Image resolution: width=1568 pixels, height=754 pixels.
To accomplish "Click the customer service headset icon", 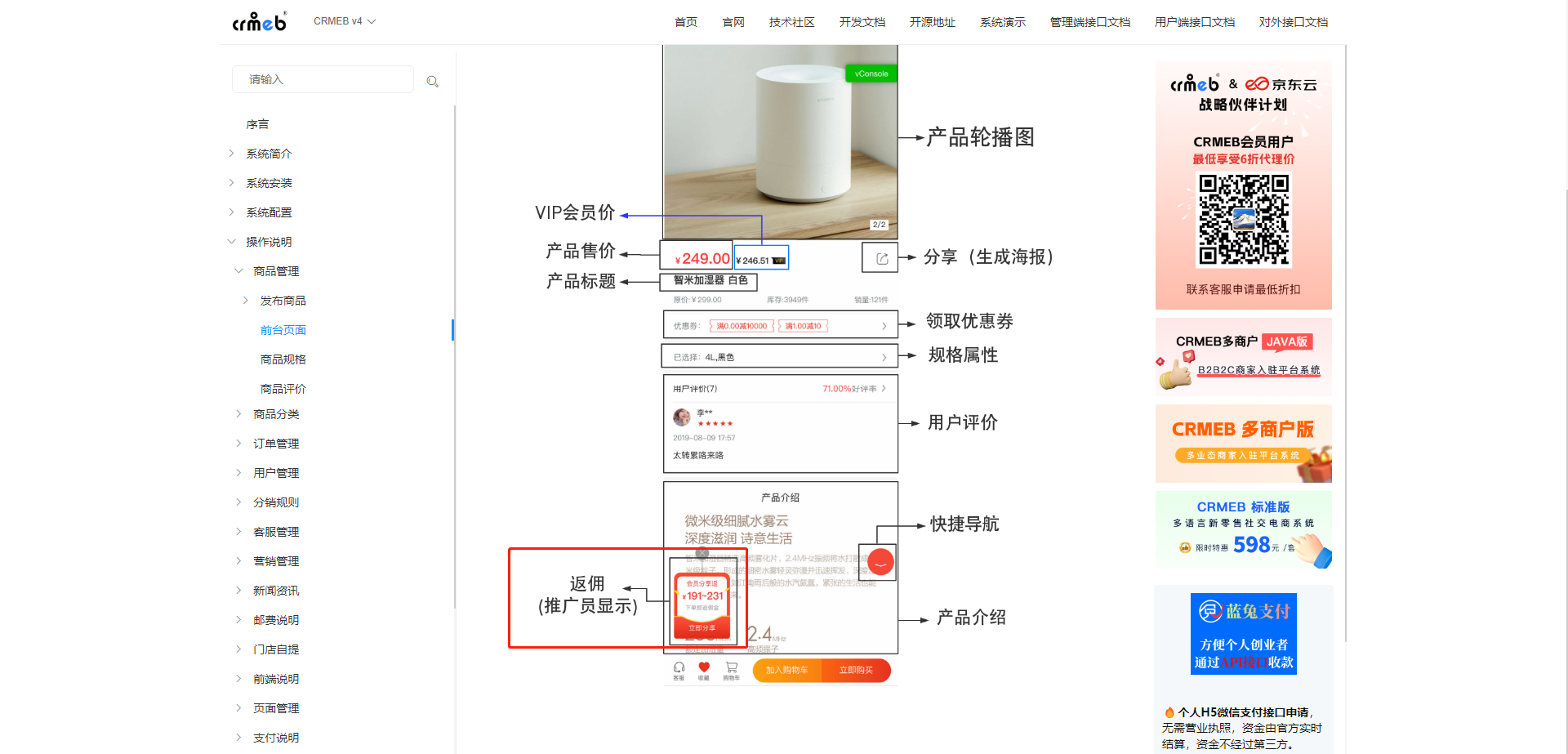I will (x=679, y=670).
